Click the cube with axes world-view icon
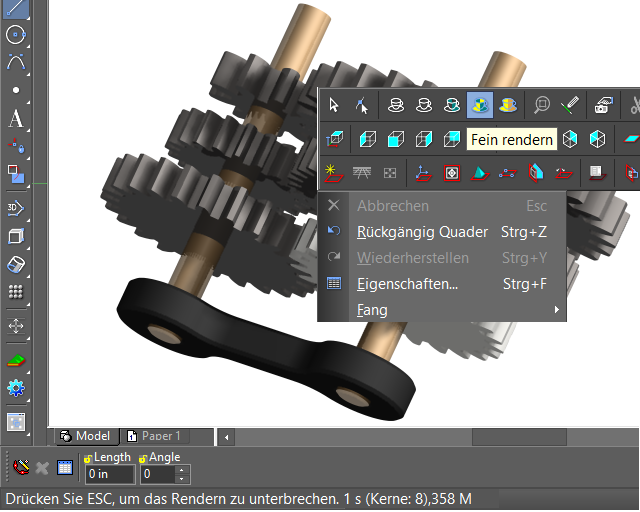The image size is (640, 512). pos(334,139)
